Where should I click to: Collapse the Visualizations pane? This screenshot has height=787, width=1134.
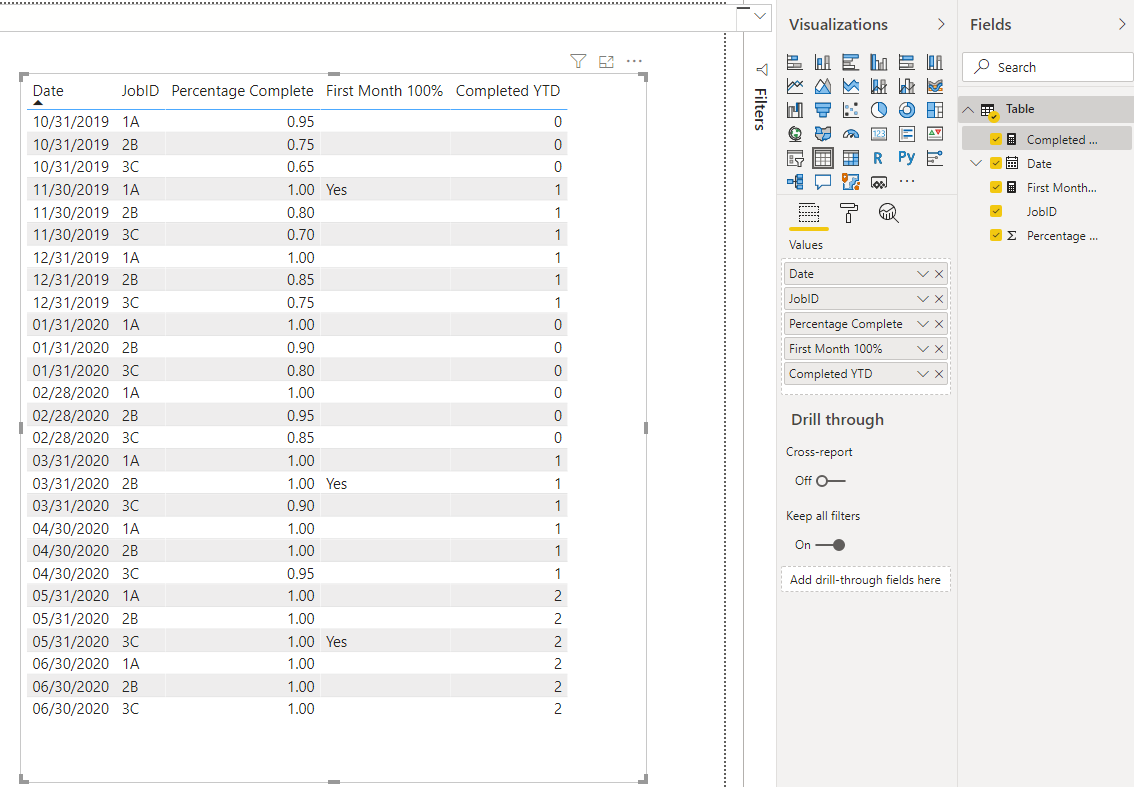point(941,25)
